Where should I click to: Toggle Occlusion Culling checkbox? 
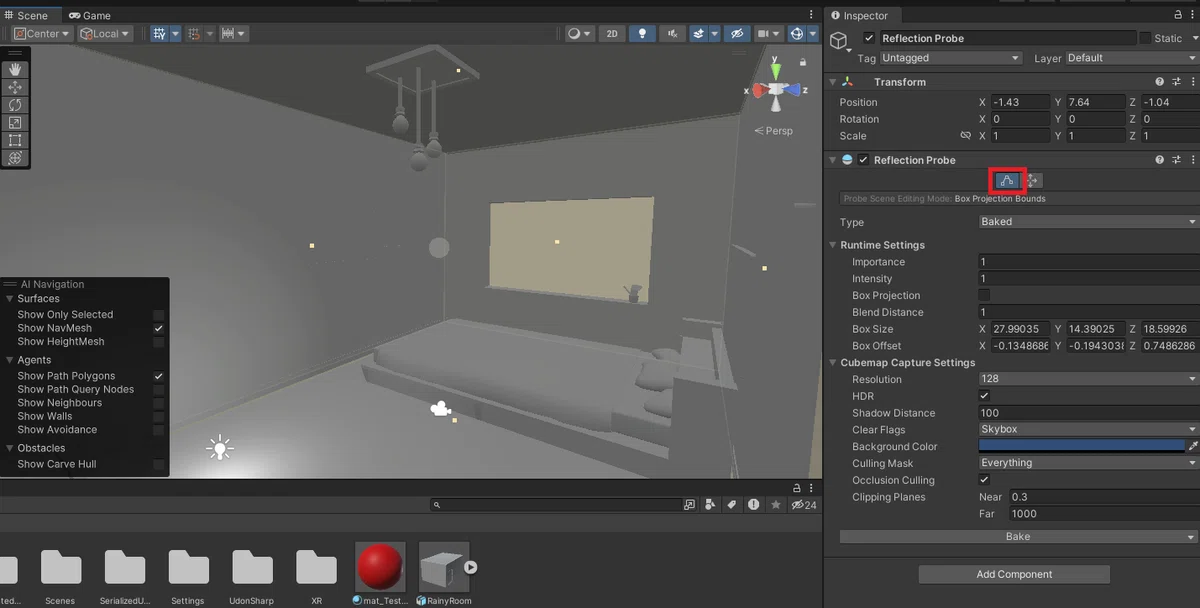click(x=985, y=480)
